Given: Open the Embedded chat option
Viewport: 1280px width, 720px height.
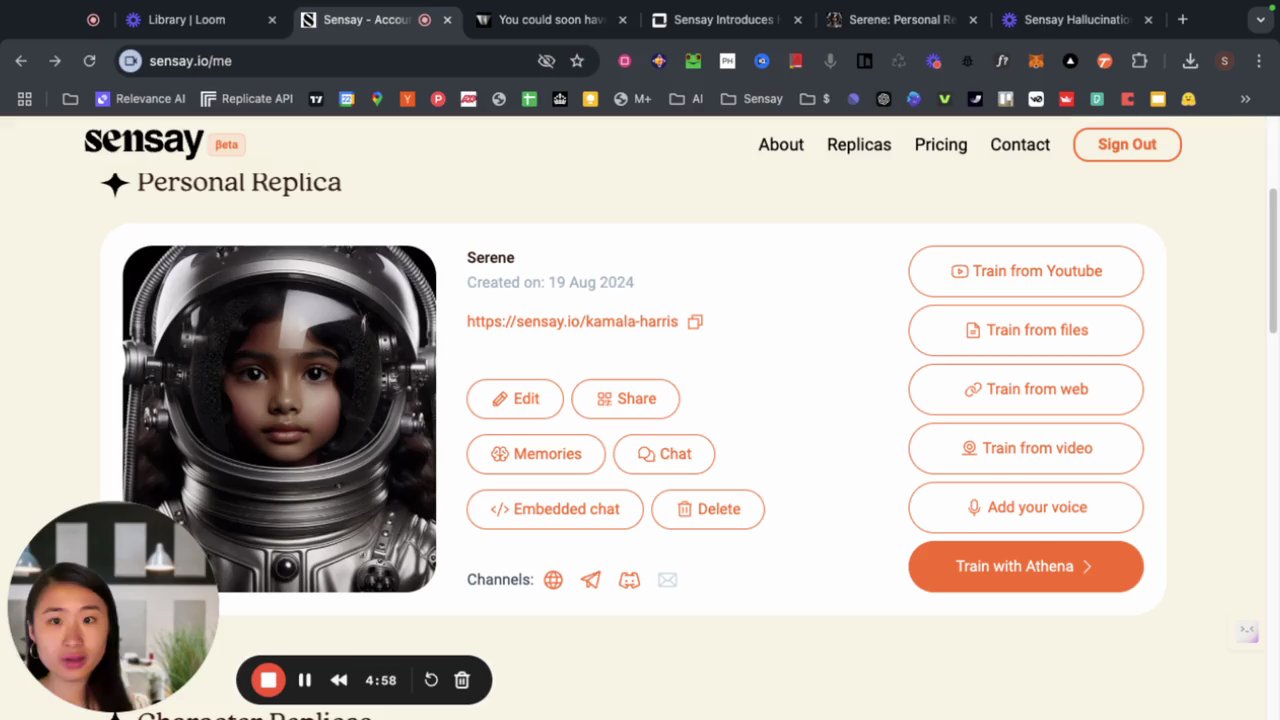Looking at the screenshot, I should (x=555, y=509).
